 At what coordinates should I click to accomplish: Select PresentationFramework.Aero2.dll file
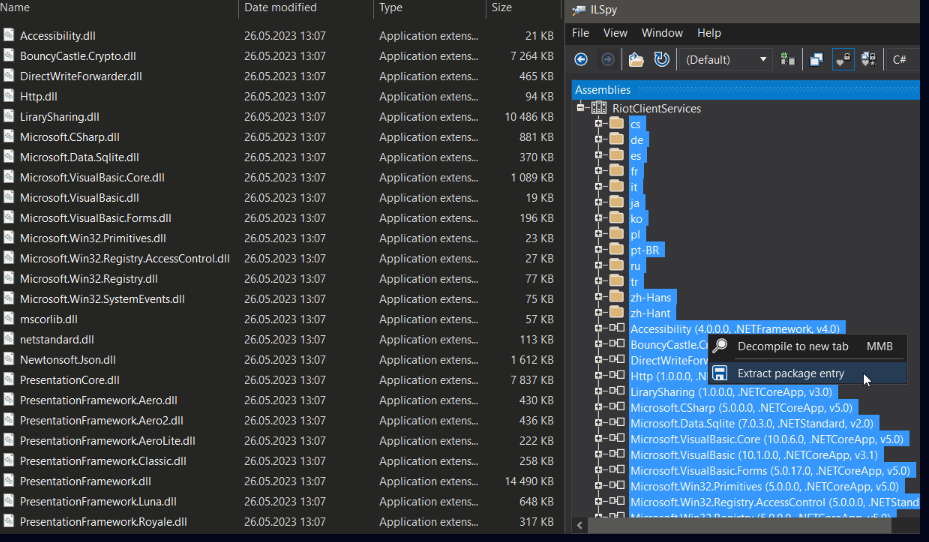(x=101, y=421)
